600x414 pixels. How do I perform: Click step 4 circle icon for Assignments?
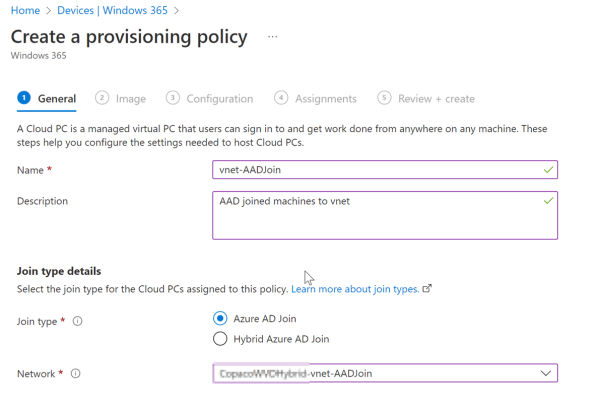(x=281, y=98)
